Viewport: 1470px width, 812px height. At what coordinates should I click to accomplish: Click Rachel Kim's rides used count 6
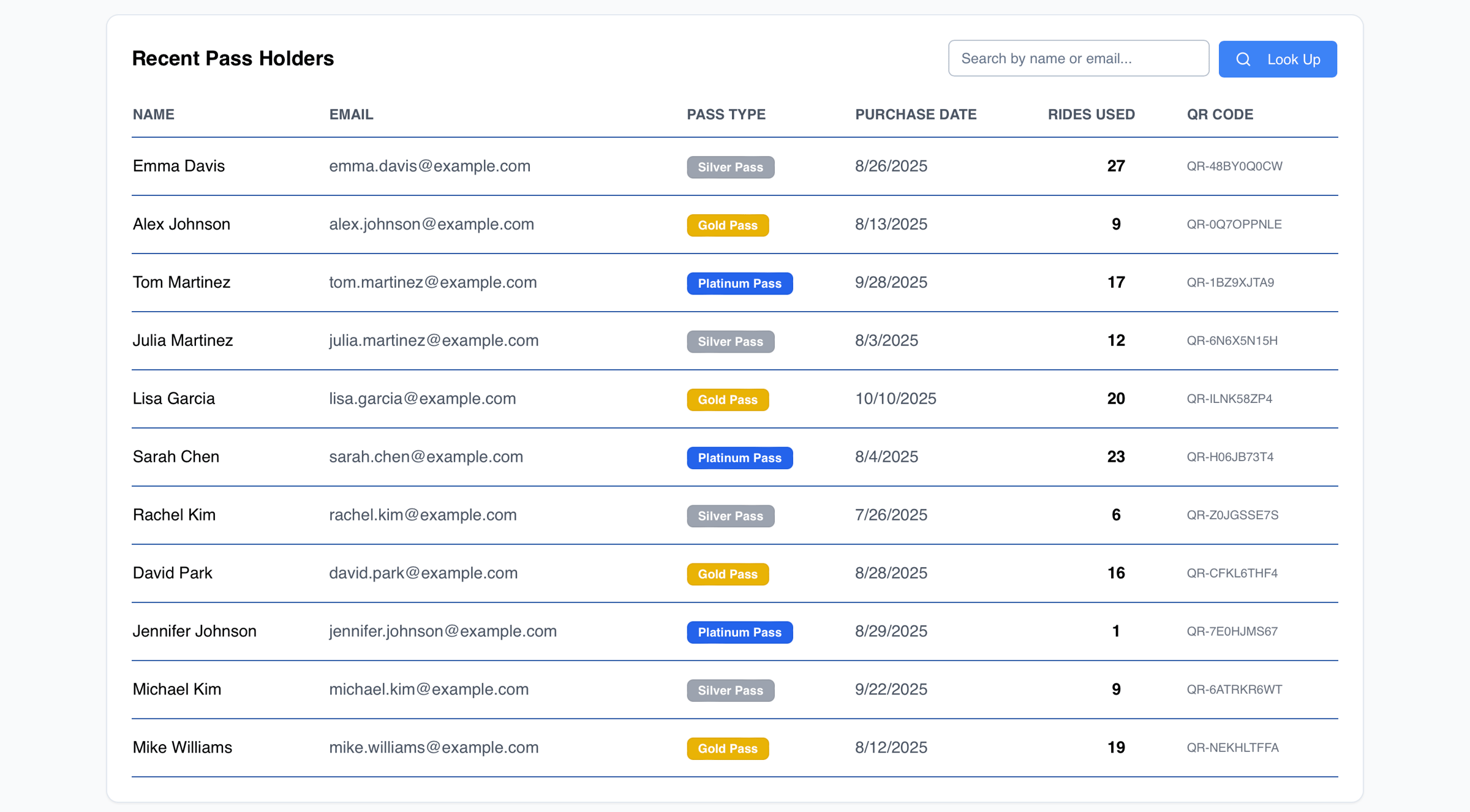(1115, 515)
